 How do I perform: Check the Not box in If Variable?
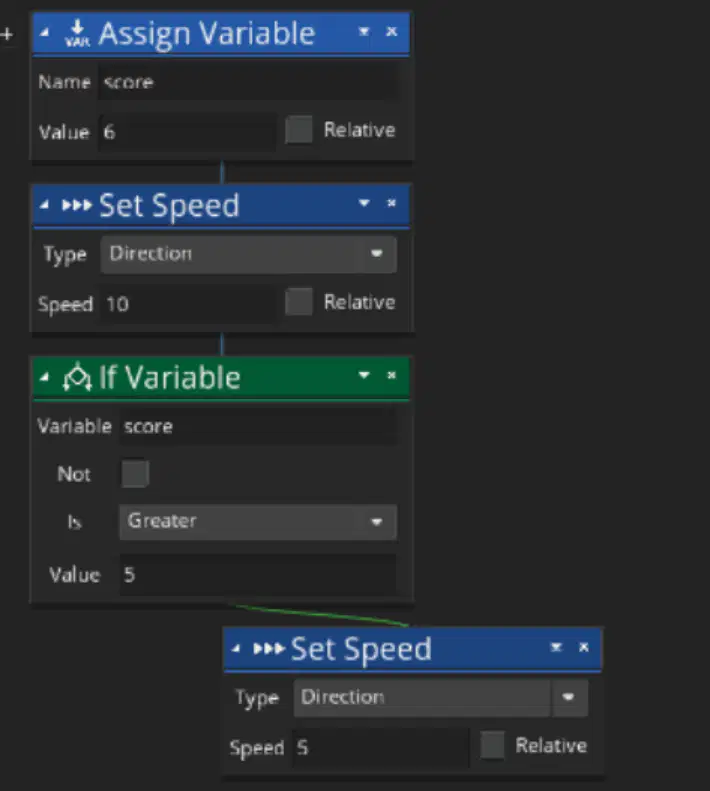(x=135, y=473)
